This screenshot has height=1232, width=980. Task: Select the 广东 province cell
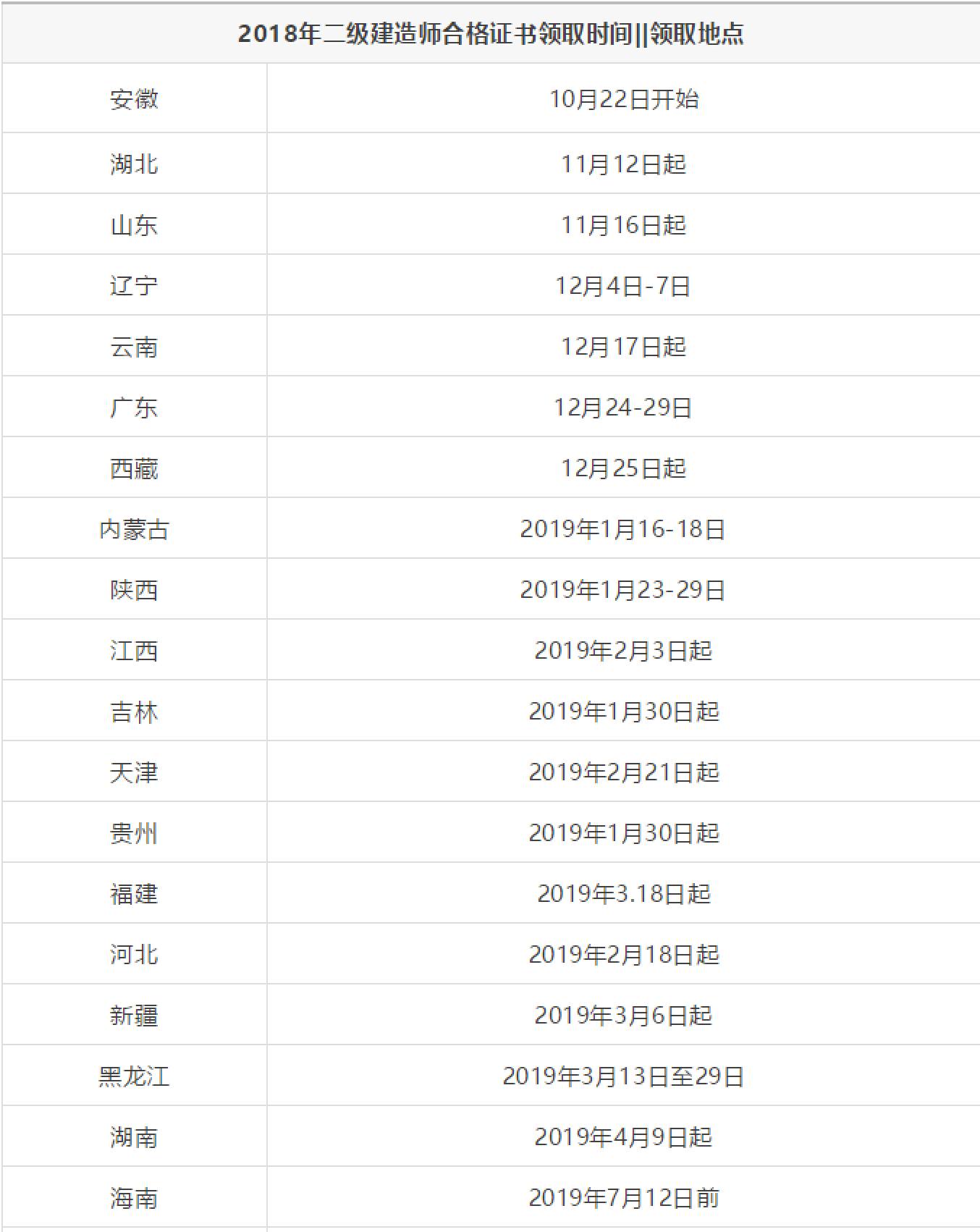[x=134, y=407]
